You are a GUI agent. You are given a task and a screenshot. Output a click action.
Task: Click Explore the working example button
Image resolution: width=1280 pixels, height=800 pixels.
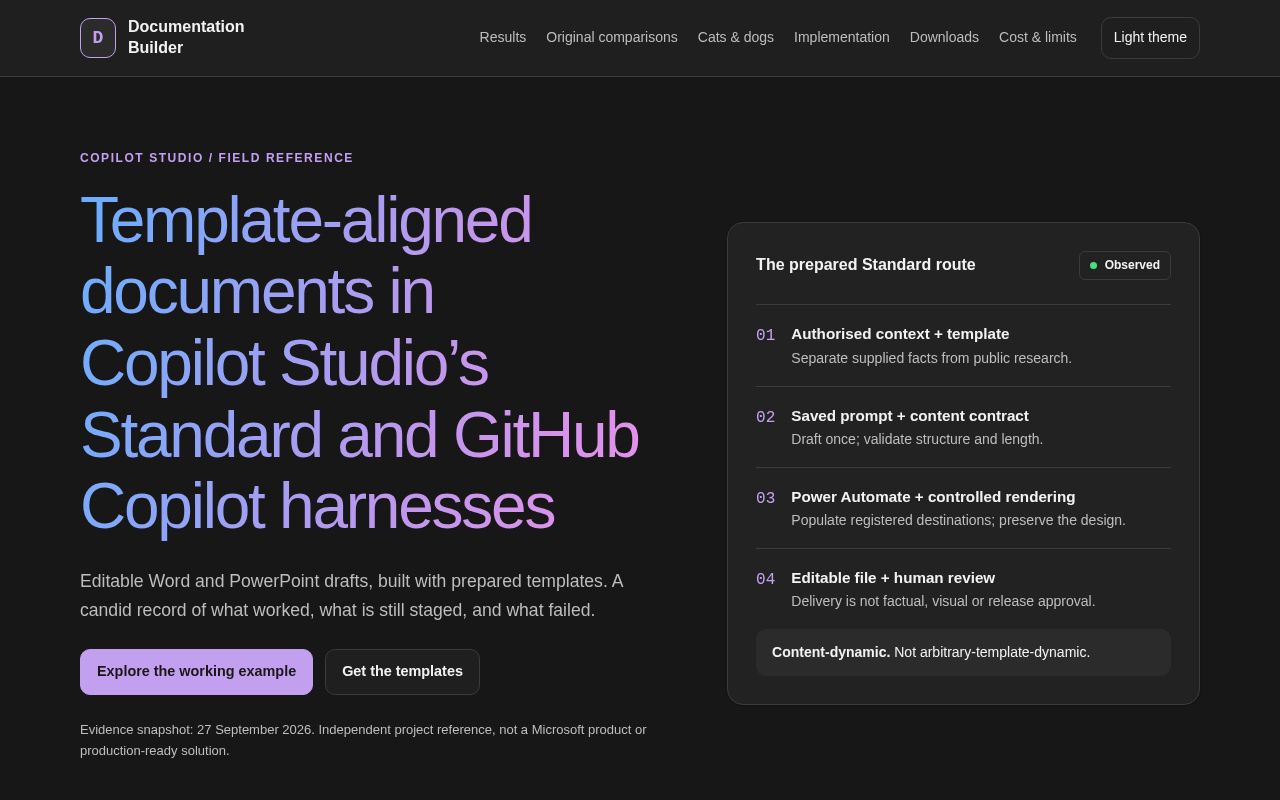pos(196,672)
